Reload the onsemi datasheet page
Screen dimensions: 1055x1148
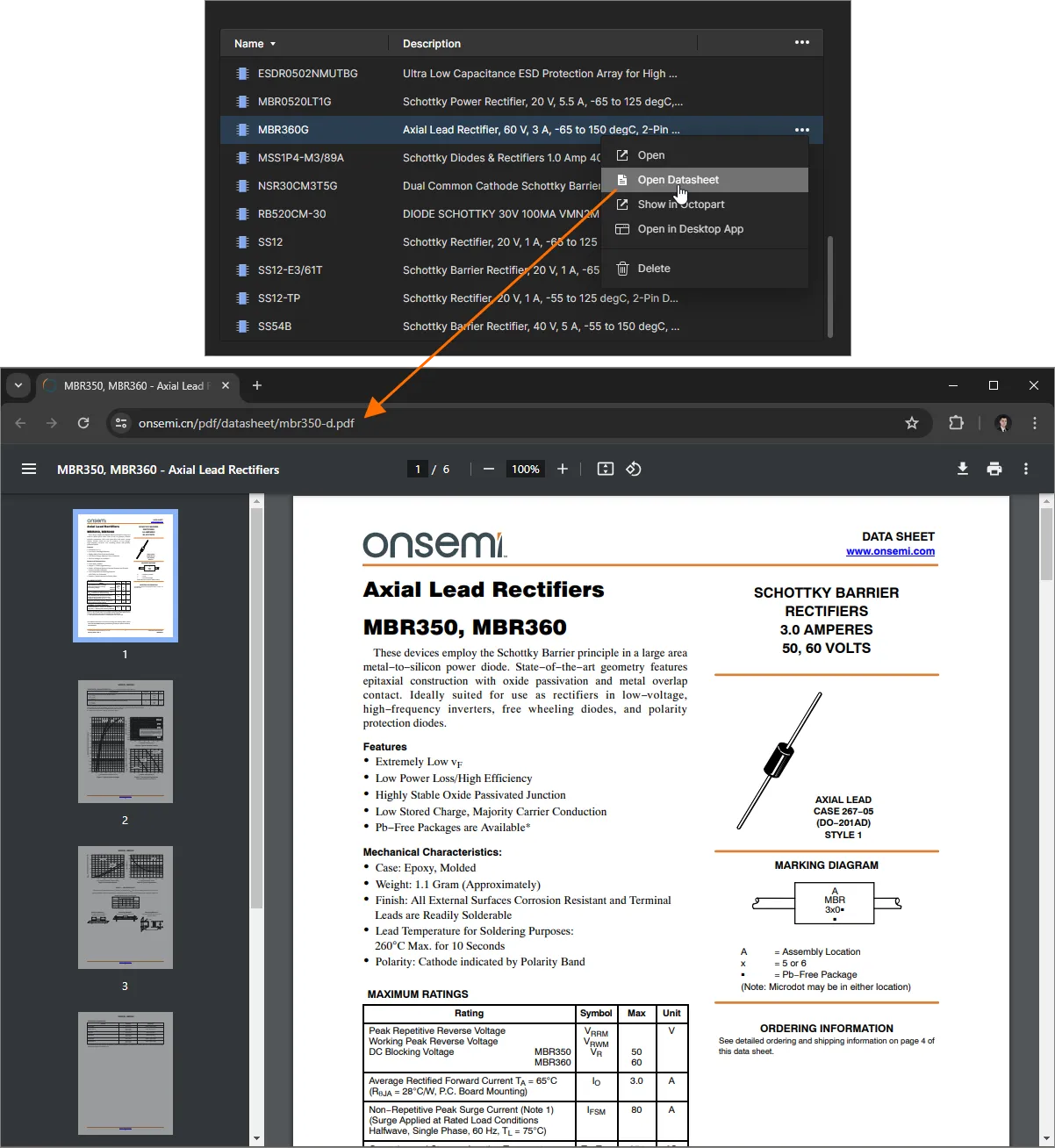pyautogui.click(x=83, y=423)
